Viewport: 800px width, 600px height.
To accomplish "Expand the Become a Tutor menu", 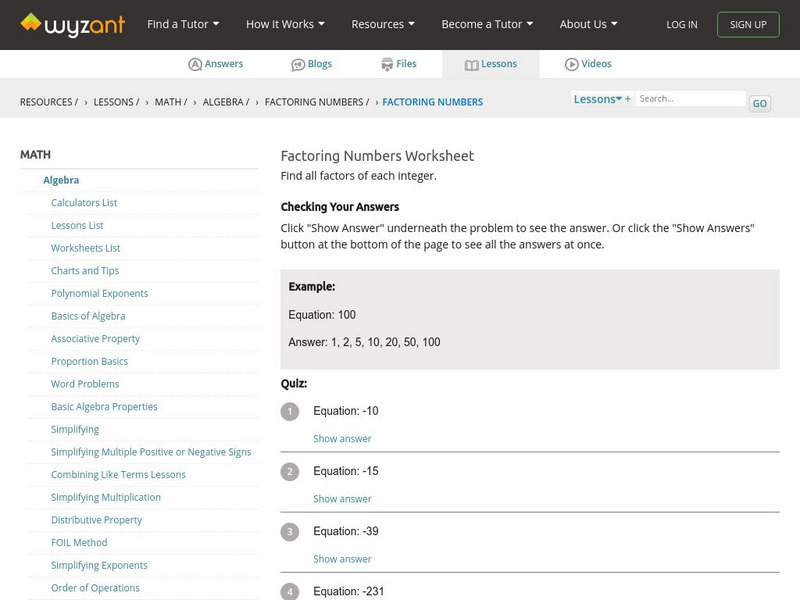I will [487, 24].
